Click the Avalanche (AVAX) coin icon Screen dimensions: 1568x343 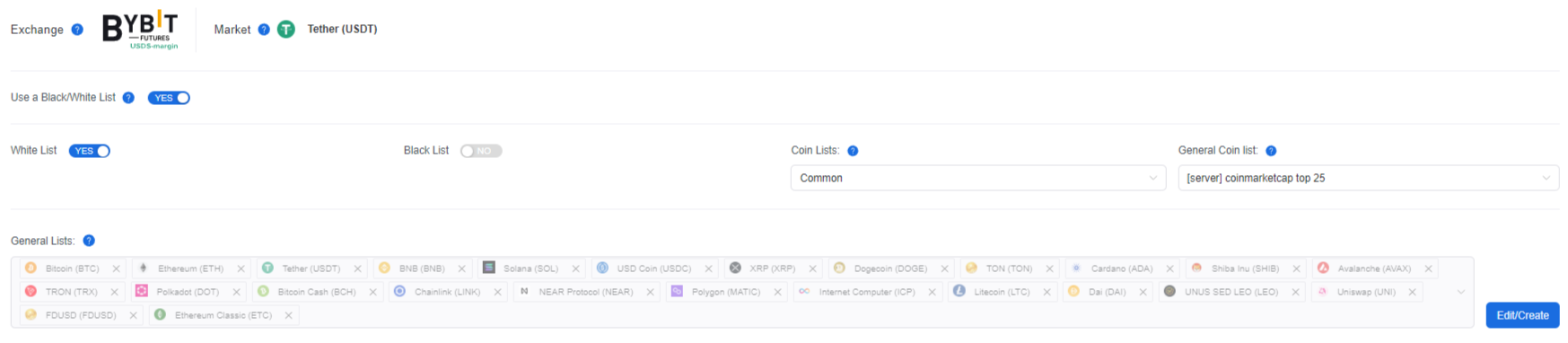(1323, 268)
